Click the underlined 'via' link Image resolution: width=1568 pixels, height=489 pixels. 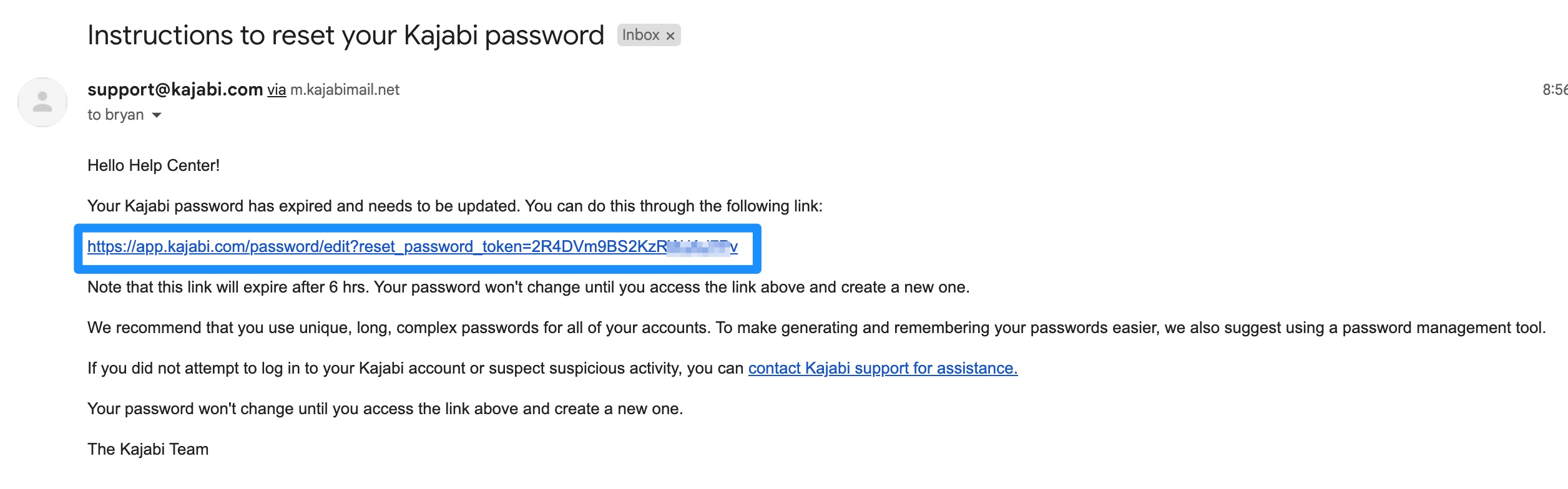(277, 90)
